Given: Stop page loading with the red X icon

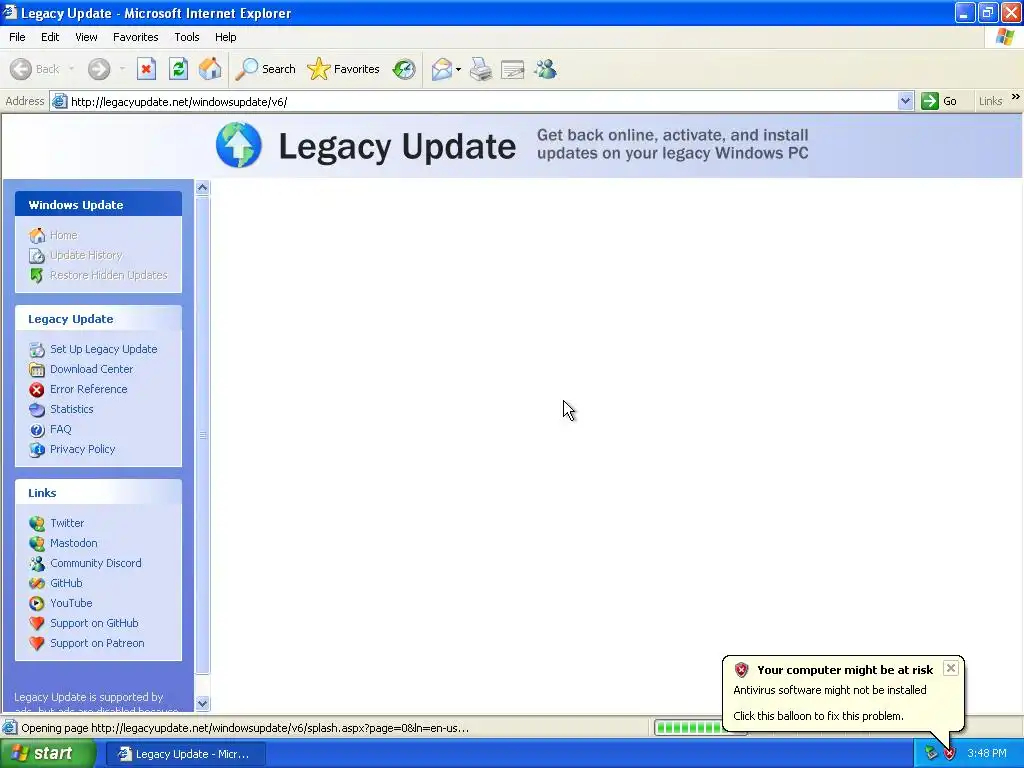Looking at the screenshot, I should 146,69.
